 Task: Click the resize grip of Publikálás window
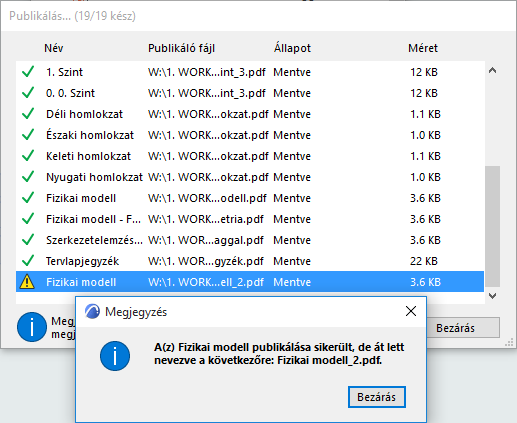coord(509,343)
